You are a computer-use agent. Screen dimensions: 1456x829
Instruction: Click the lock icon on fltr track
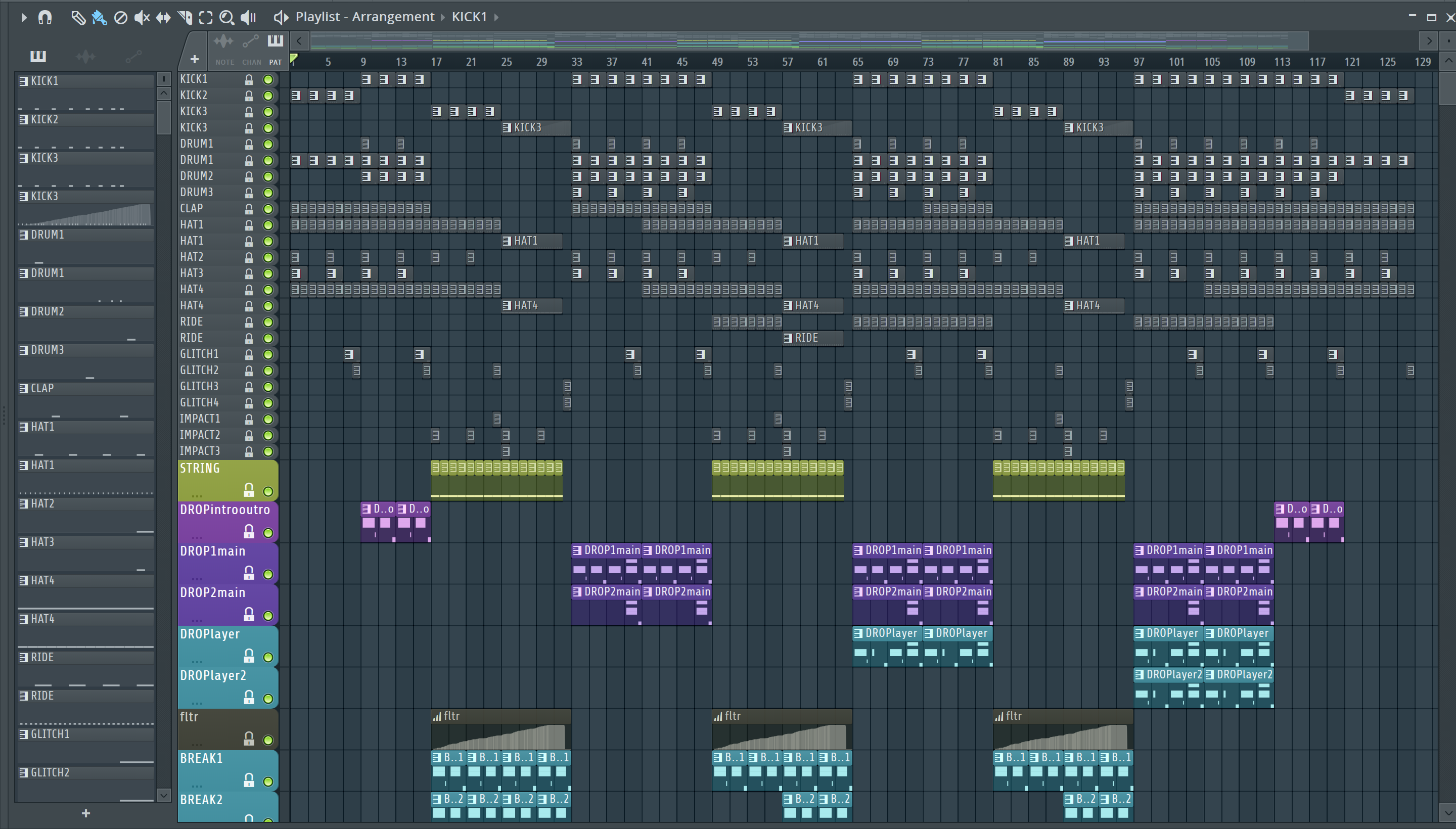pos(249,739)
